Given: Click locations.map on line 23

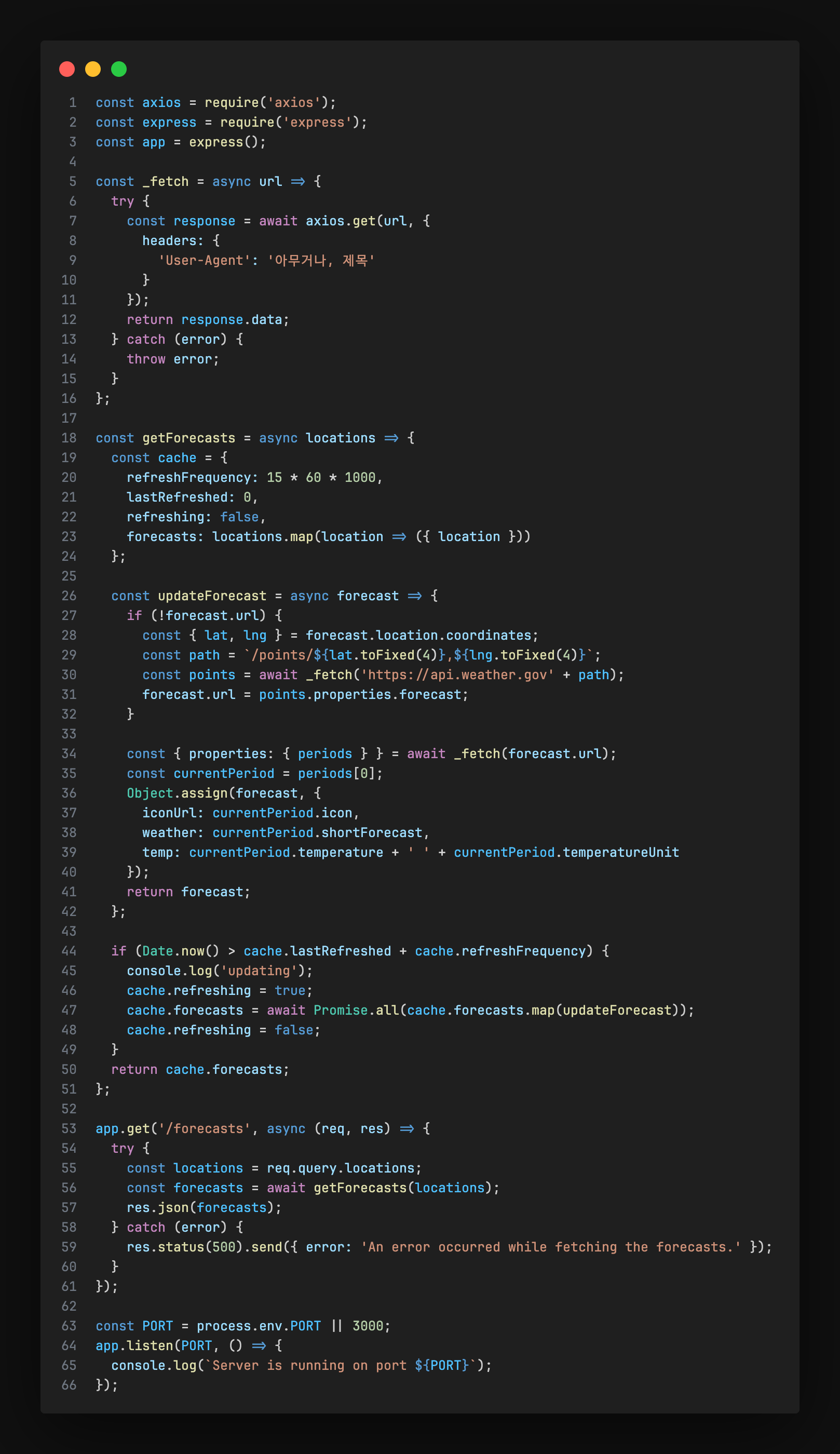Looking at the screenshot, I should tap(263, 536).
